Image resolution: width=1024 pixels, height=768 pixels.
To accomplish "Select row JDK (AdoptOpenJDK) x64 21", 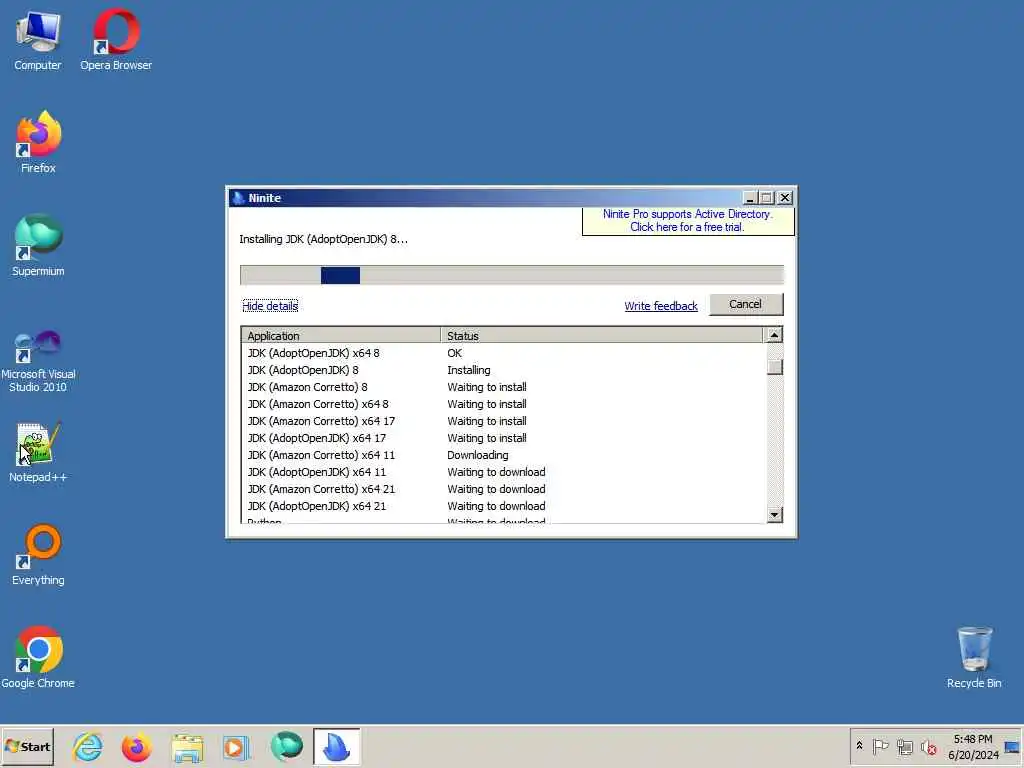I will pyautogui.click(x=503, y=505).
